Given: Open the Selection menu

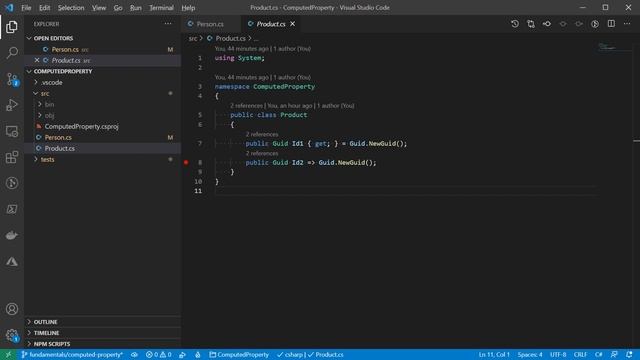Looking at the screenshot, I should coord(71,7).
